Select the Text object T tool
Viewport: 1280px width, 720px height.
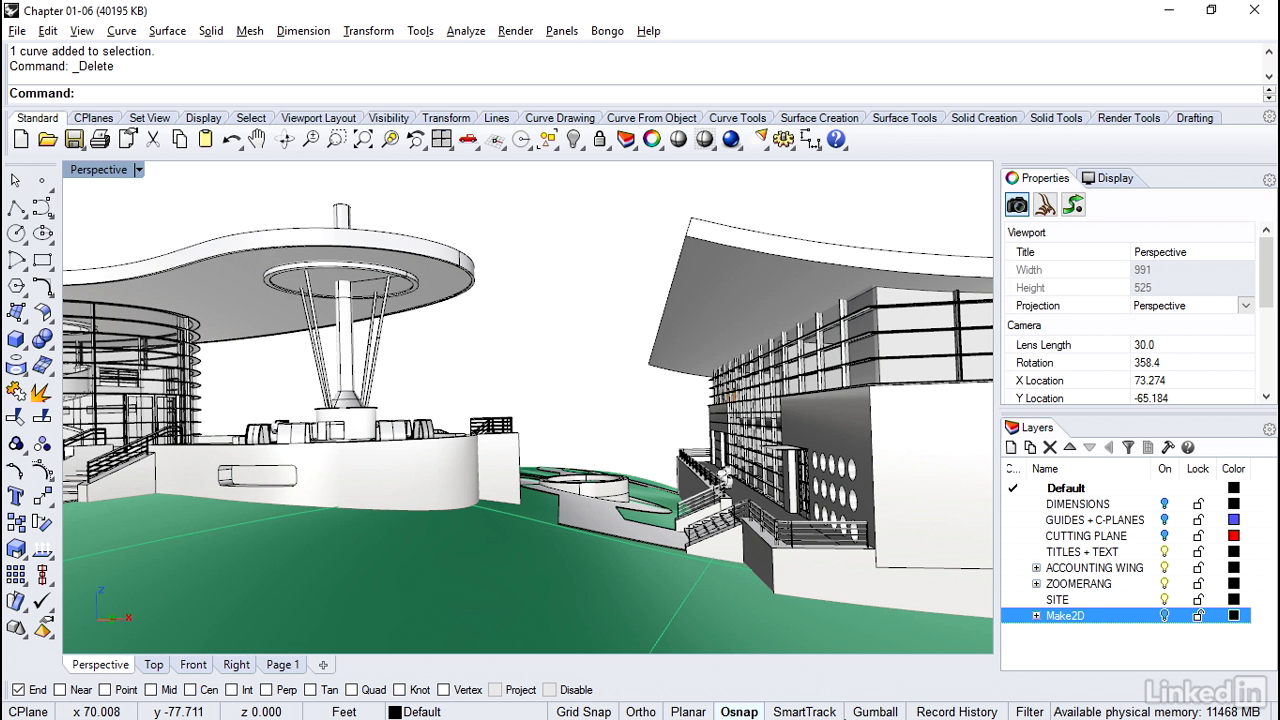click(x=16, y=497)
